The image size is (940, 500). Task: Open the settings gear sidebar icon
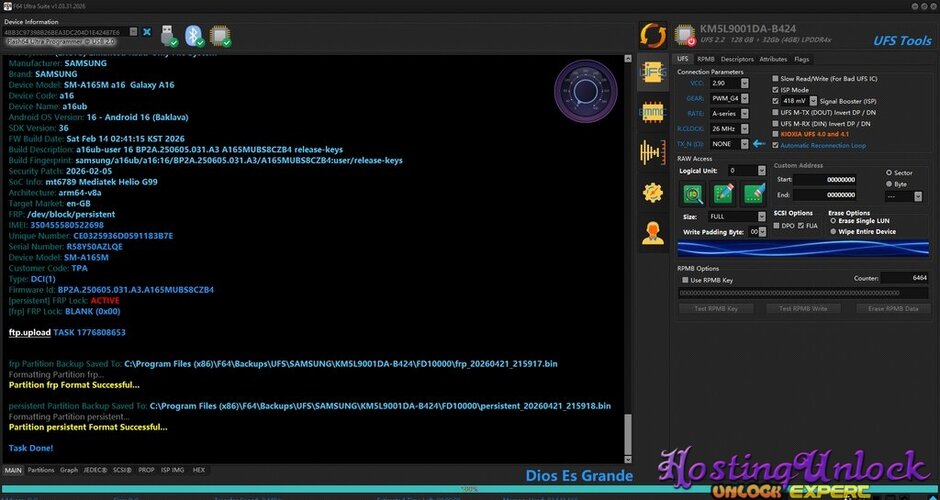tap(652, 192)
